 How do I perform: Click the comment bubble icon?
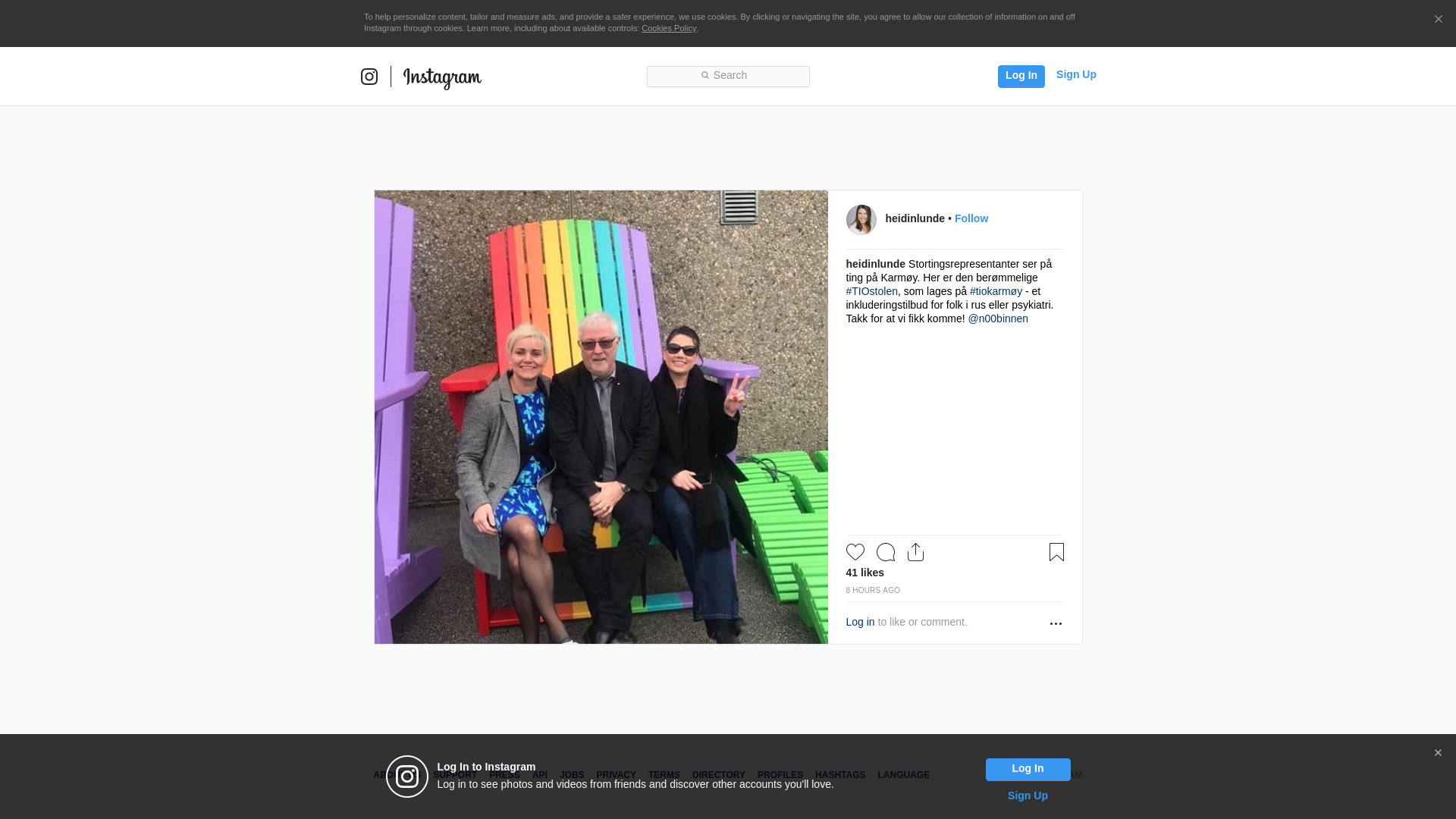(885, 552)
